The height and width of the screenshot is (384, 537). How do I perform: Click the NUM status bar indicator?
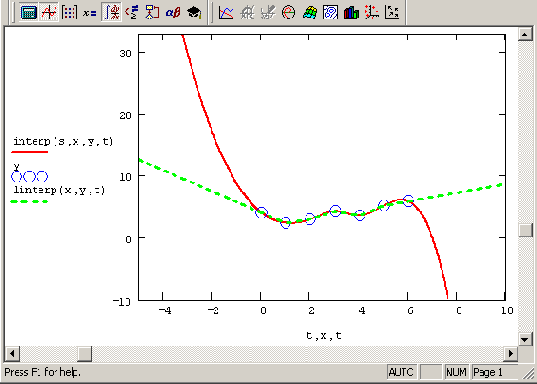(456, 372)
